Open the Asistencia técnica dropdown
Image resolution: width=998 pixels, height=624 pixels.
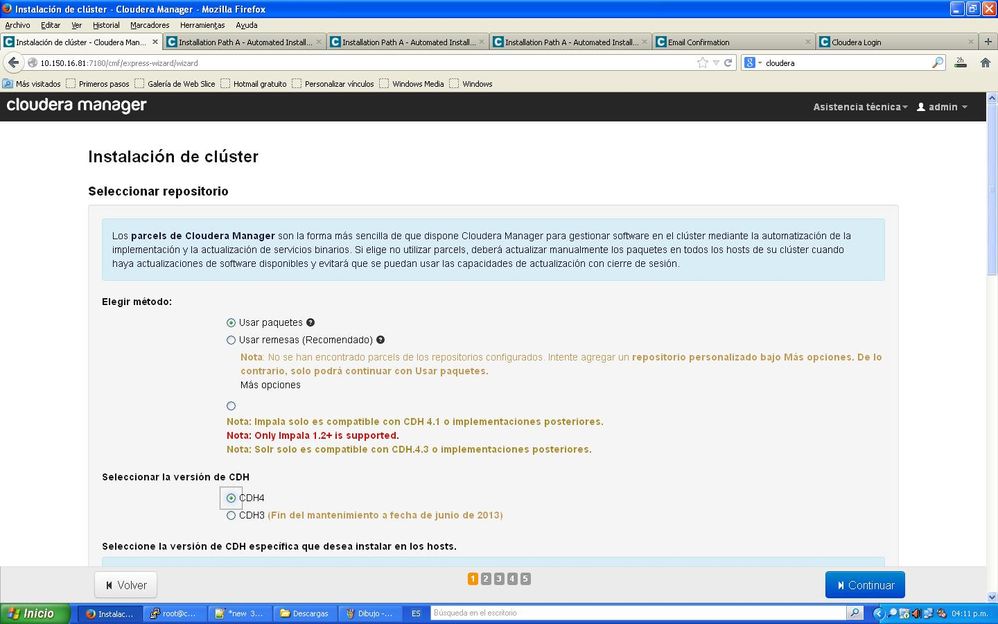click(860, 107)
